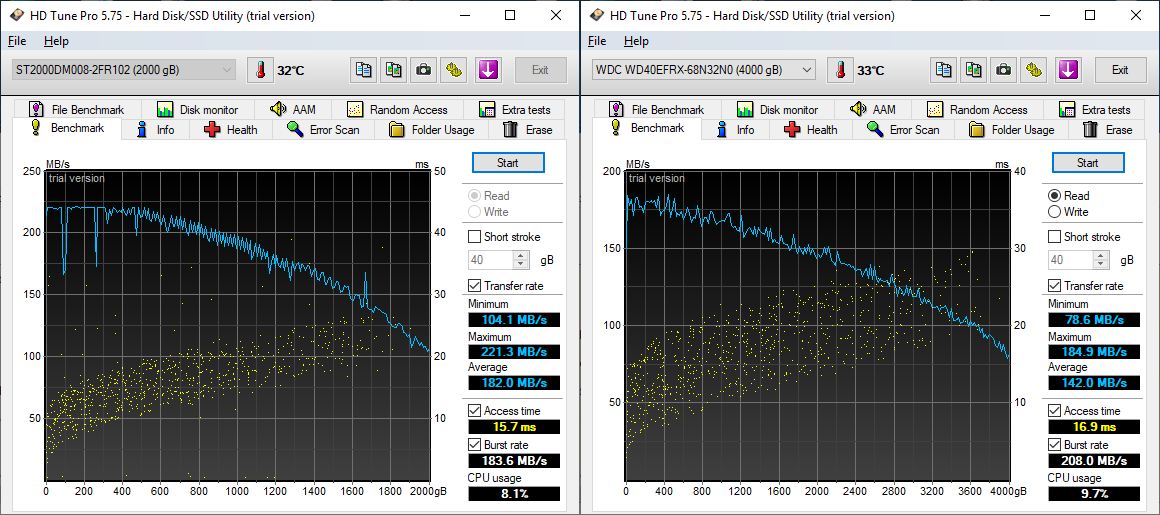The width and height of the screenshot is (1160, 515).
Task: Click Exit button in left window
Action: [x=540, y=70]
